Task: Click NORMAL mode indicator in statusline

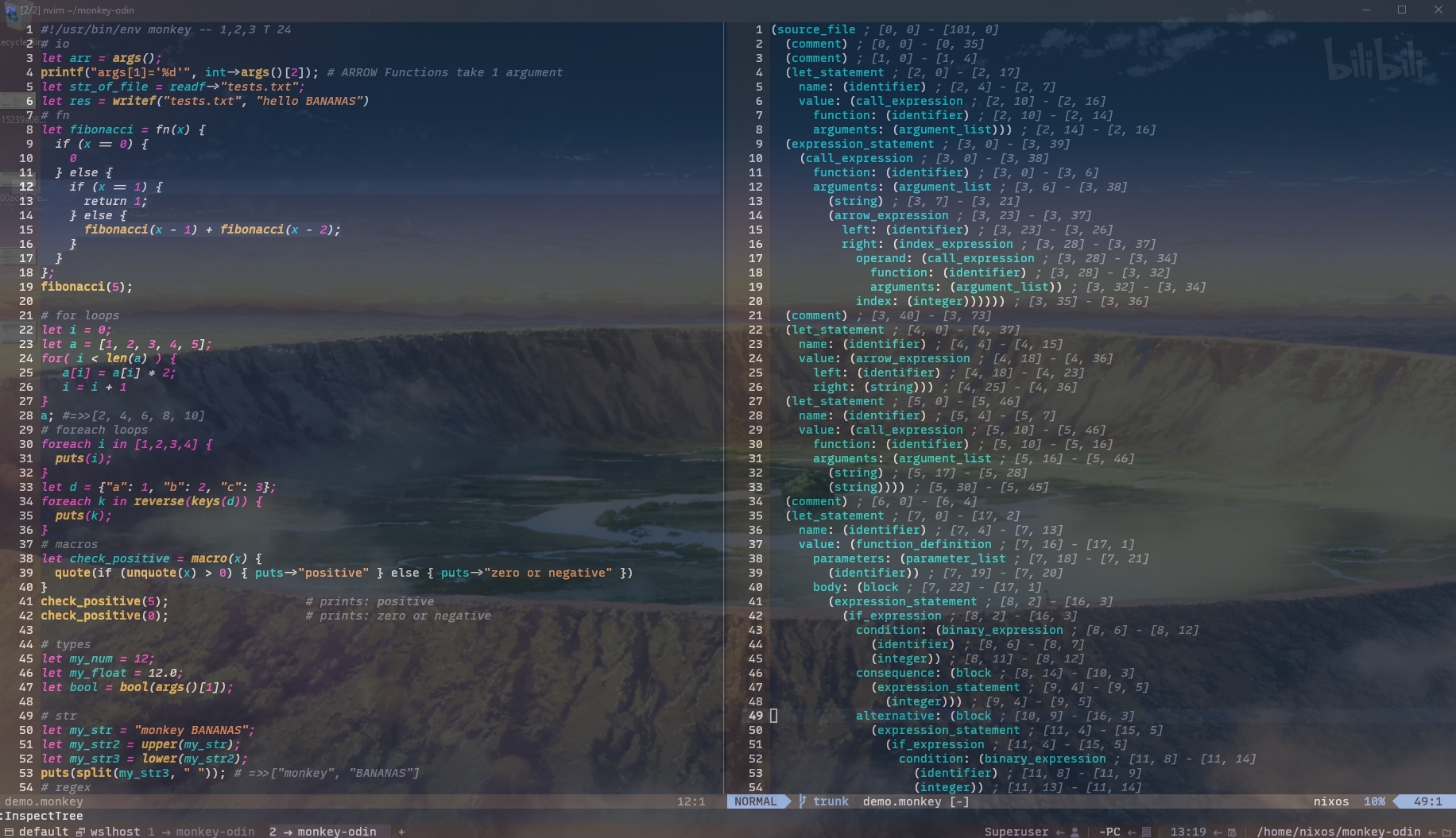Action: pos(755,801)
